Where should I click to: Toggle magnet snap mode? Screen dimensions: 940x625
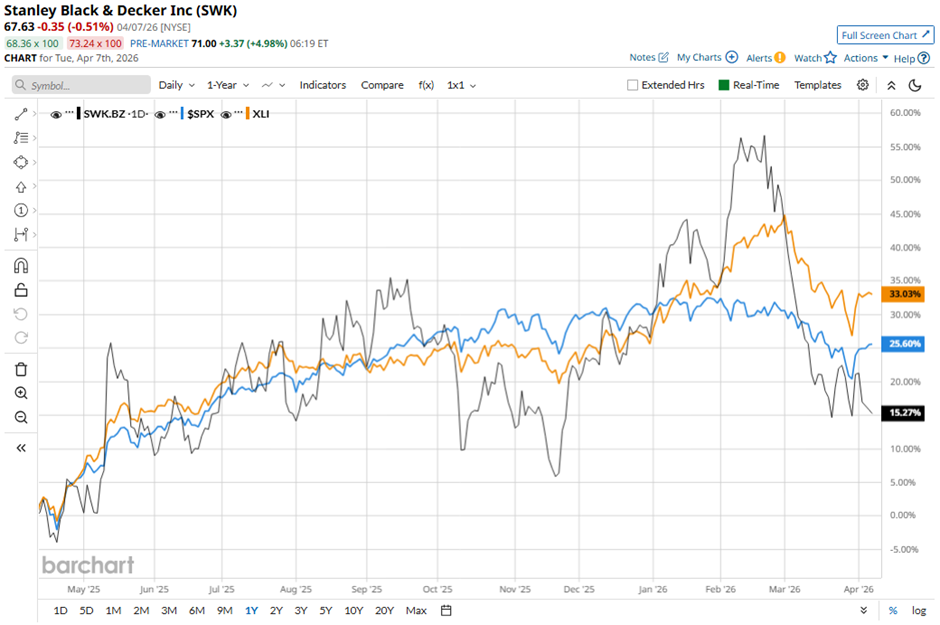(x=21, y=265)
